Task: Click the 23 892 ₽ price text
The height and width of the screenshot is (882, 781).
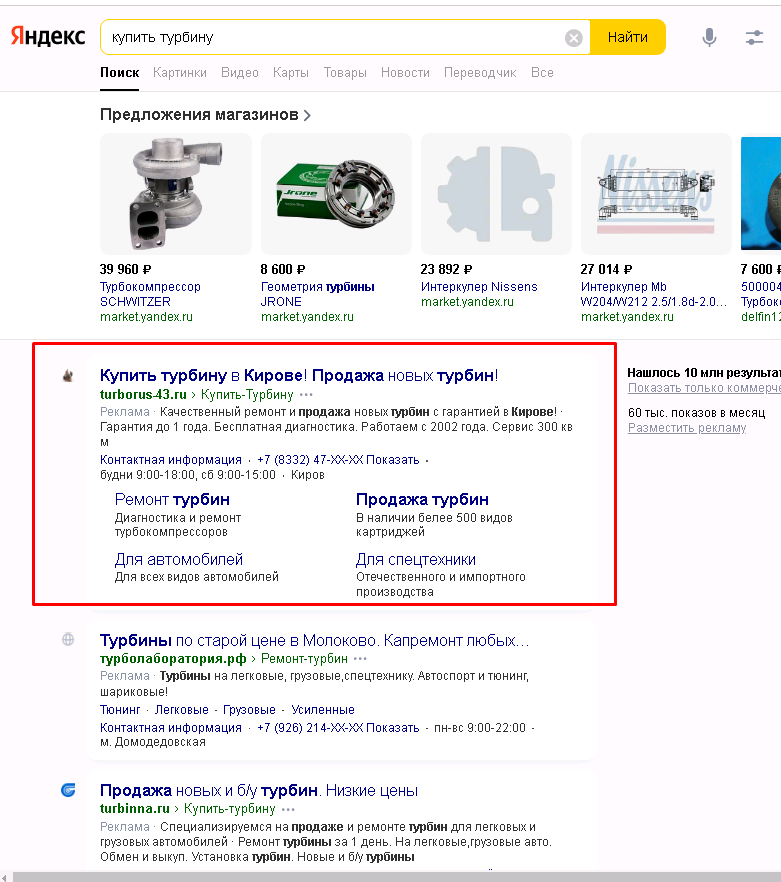Action: pyautogui.click(x=447, y=269)
